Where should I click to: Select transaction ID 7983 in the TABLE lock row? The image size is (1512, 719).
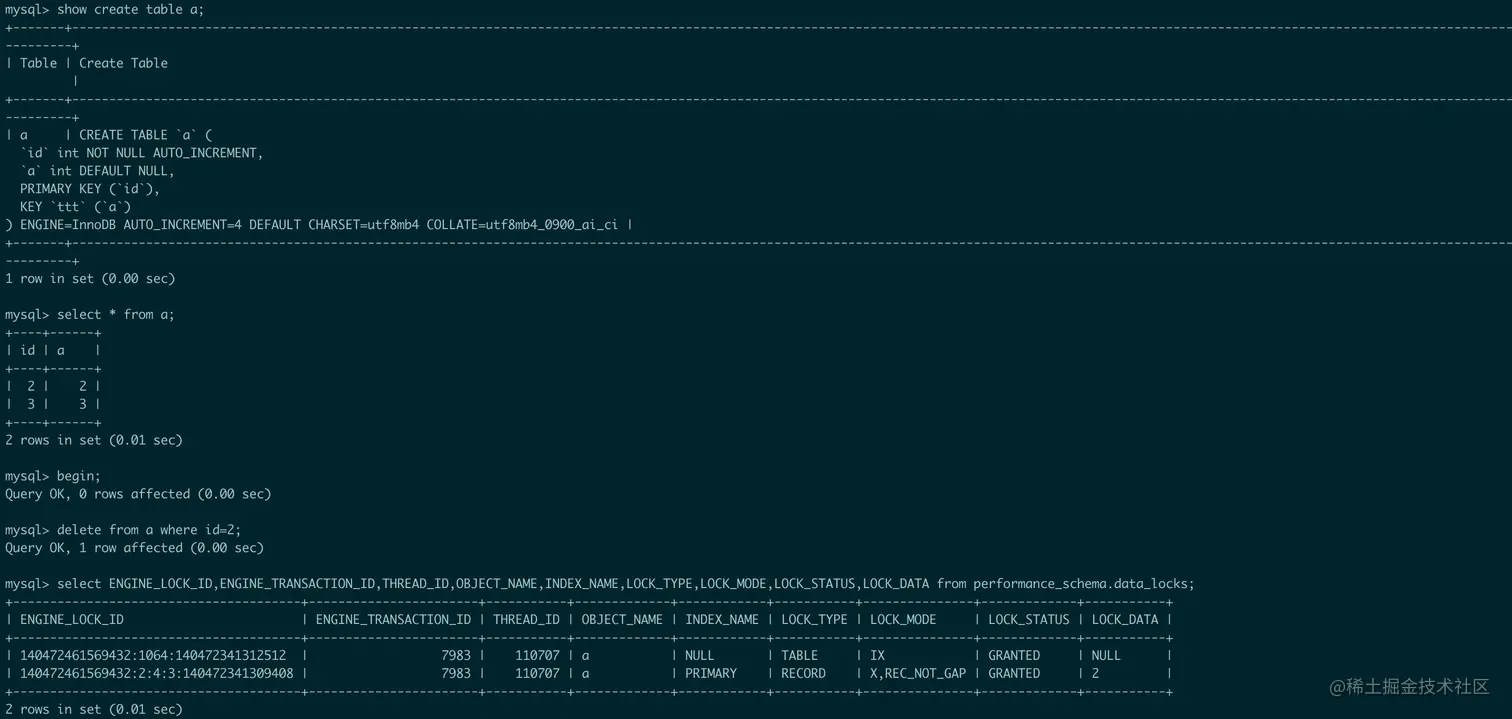pyautogui.click(x=456, y=656)
